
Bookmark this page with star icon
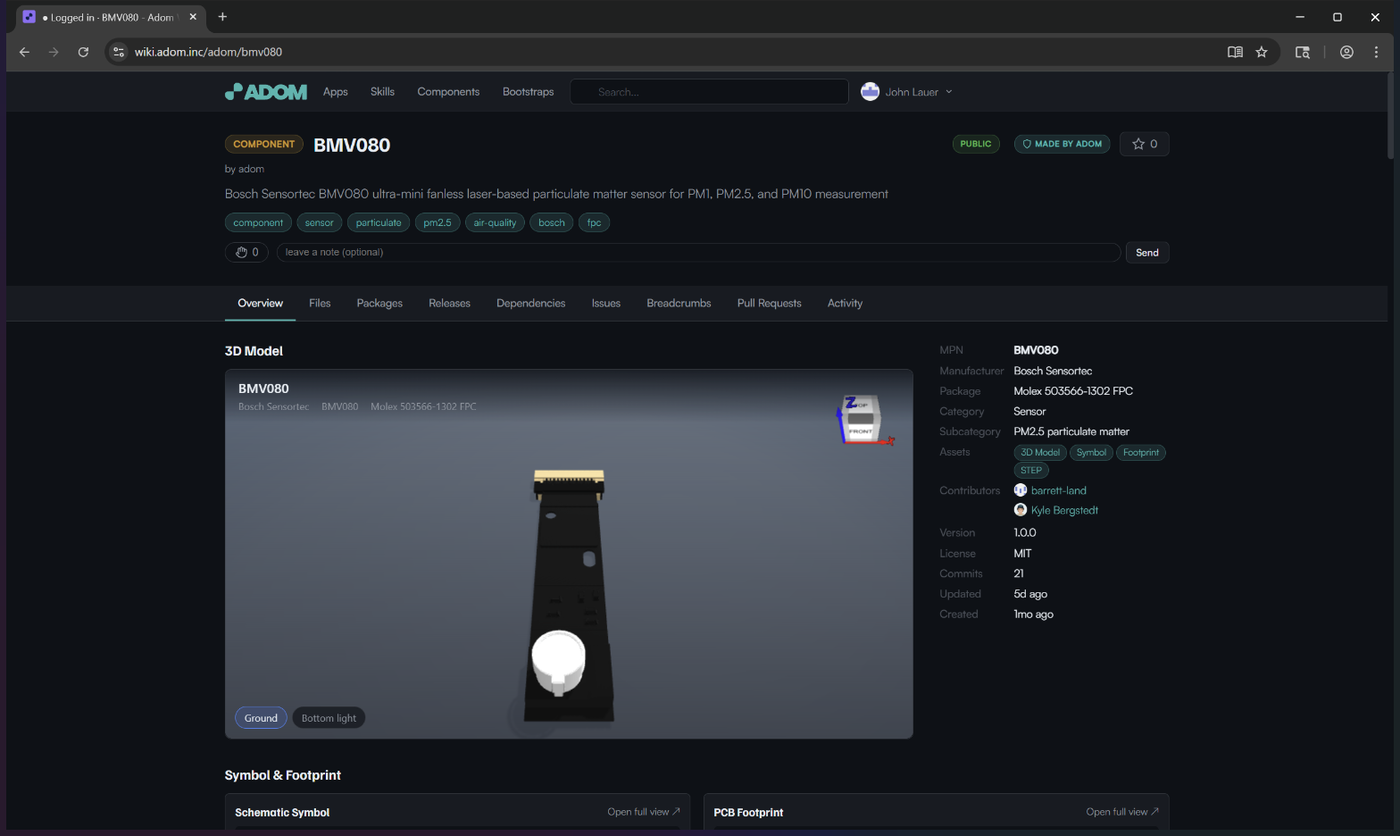pos(1262,52)
